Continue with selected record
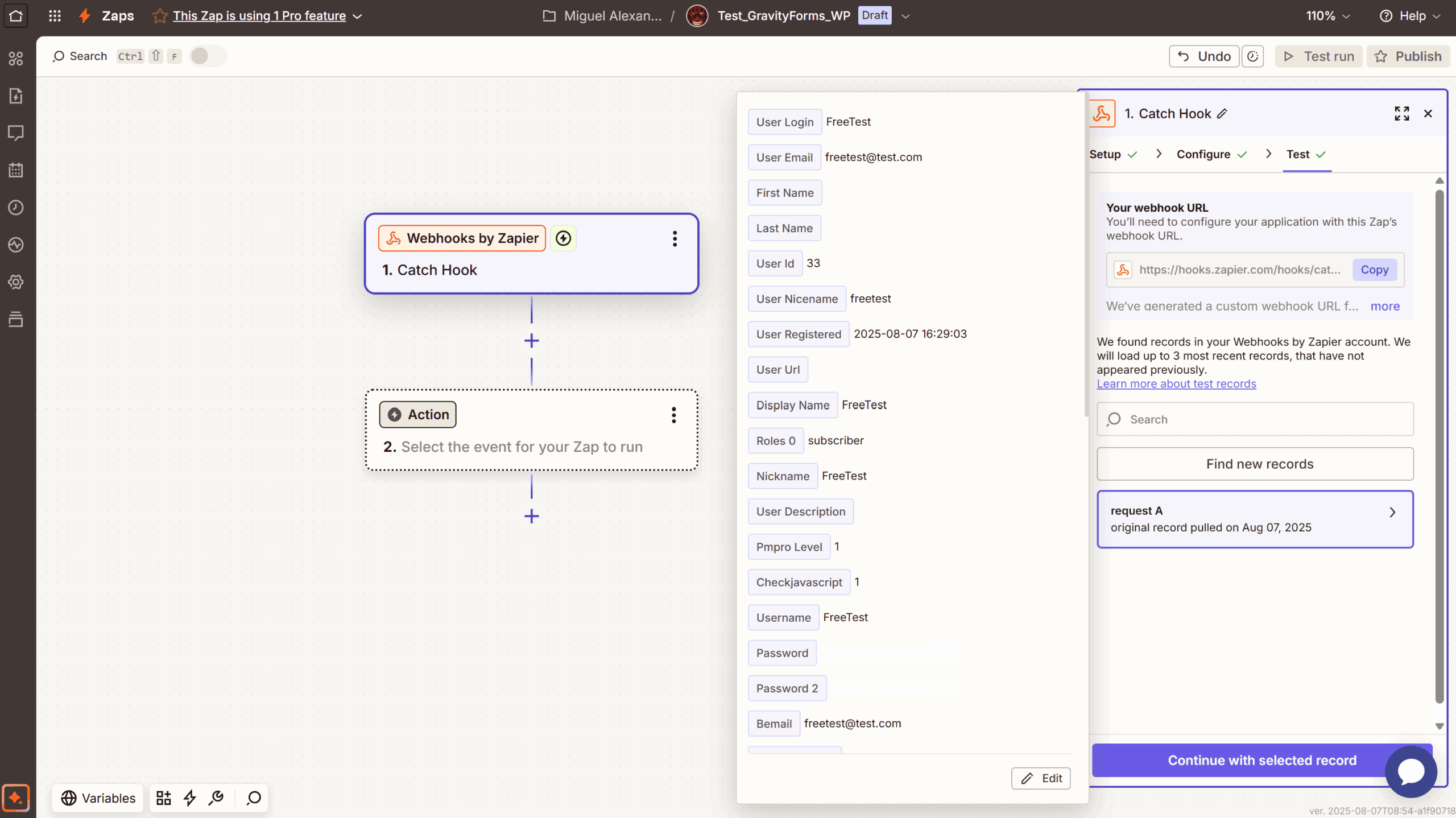Image resolution: width=1456 pixels, height=818 pixels. tap(1261, 761)
